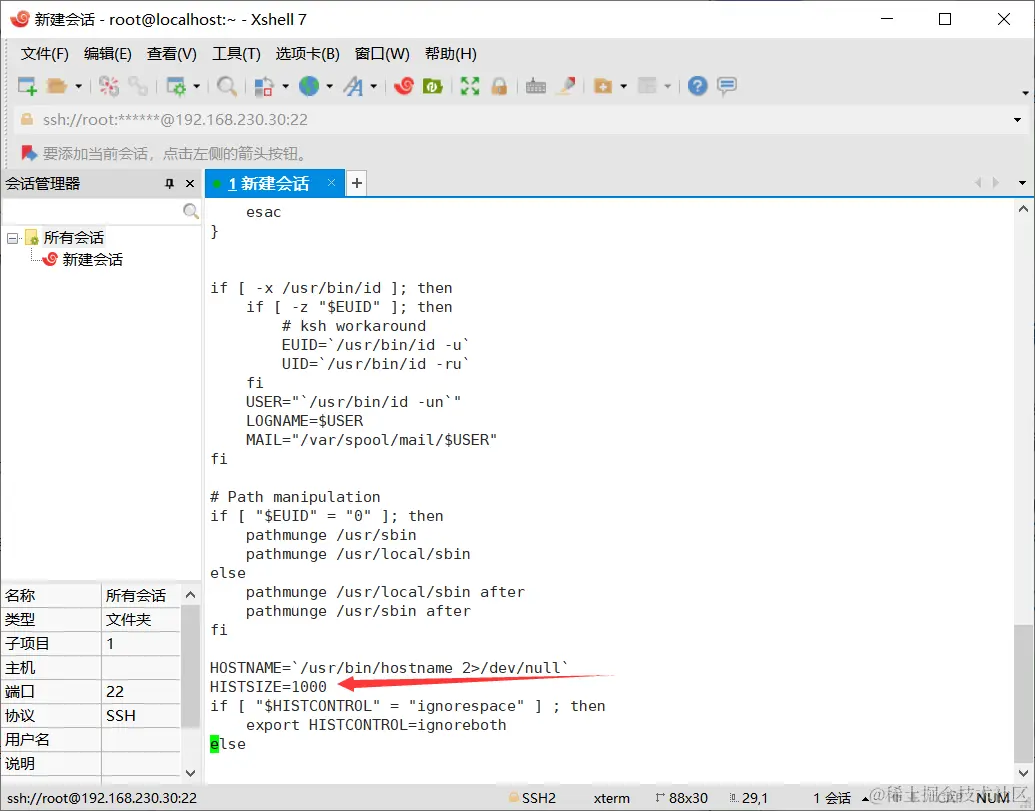This screenshot has height=811, width=1035.
Task: Click the red Xshell swirl toolbar icon
Action: pyautogui.click(x=403, y=86)
